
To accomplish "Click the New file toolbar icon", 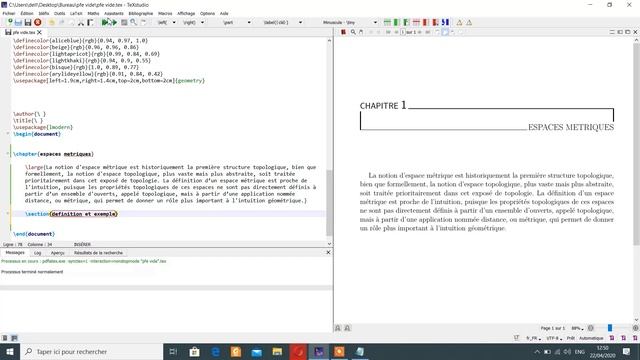I will coord(9,22).
